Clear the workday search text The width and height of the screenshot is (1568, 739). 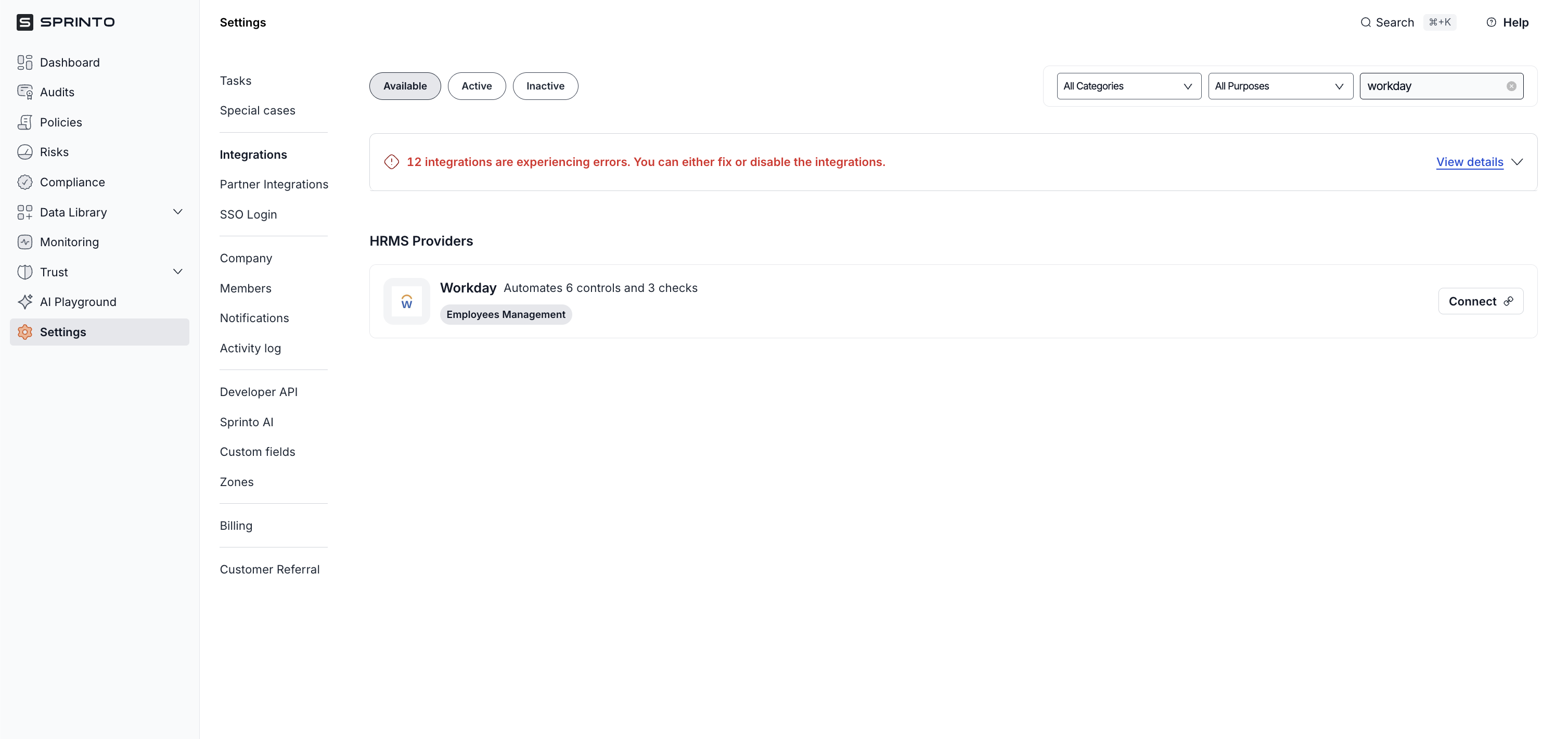1511,86
